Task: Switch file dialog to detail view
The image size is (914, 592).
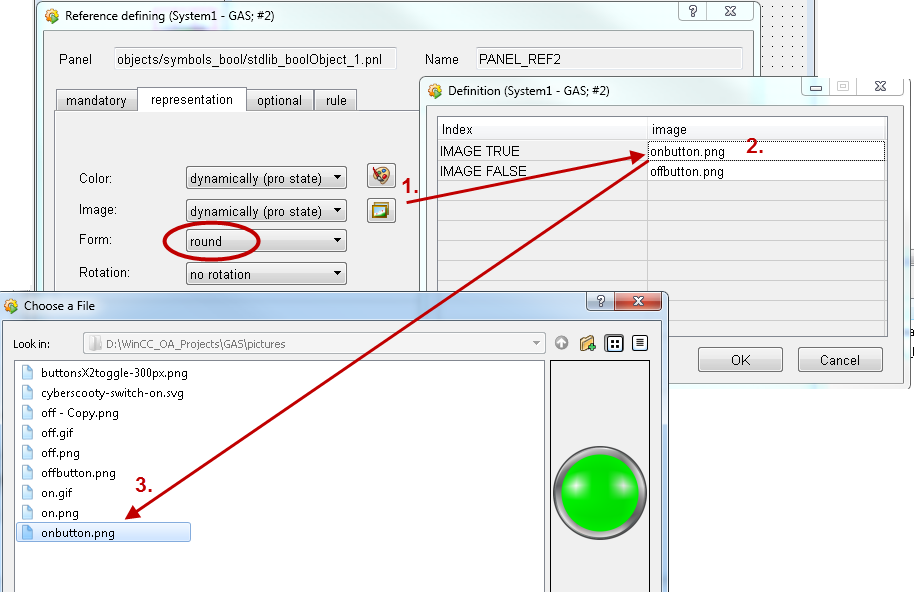Action: (640, 343)
